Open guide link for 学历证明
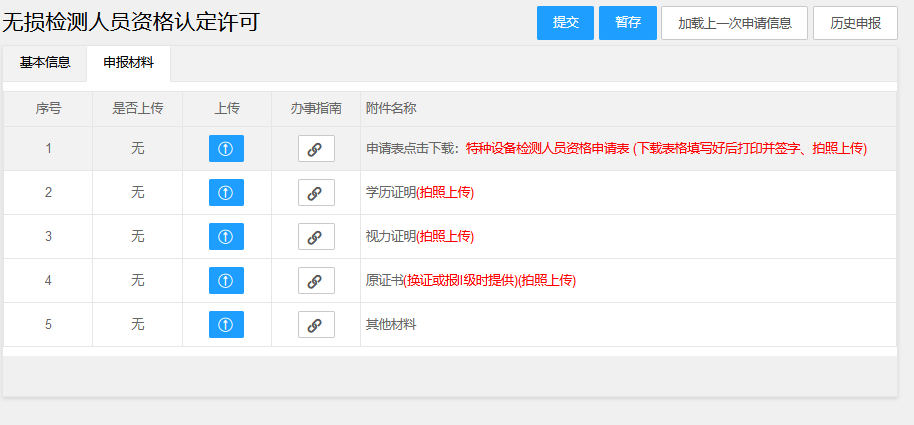 coord(316,192)
